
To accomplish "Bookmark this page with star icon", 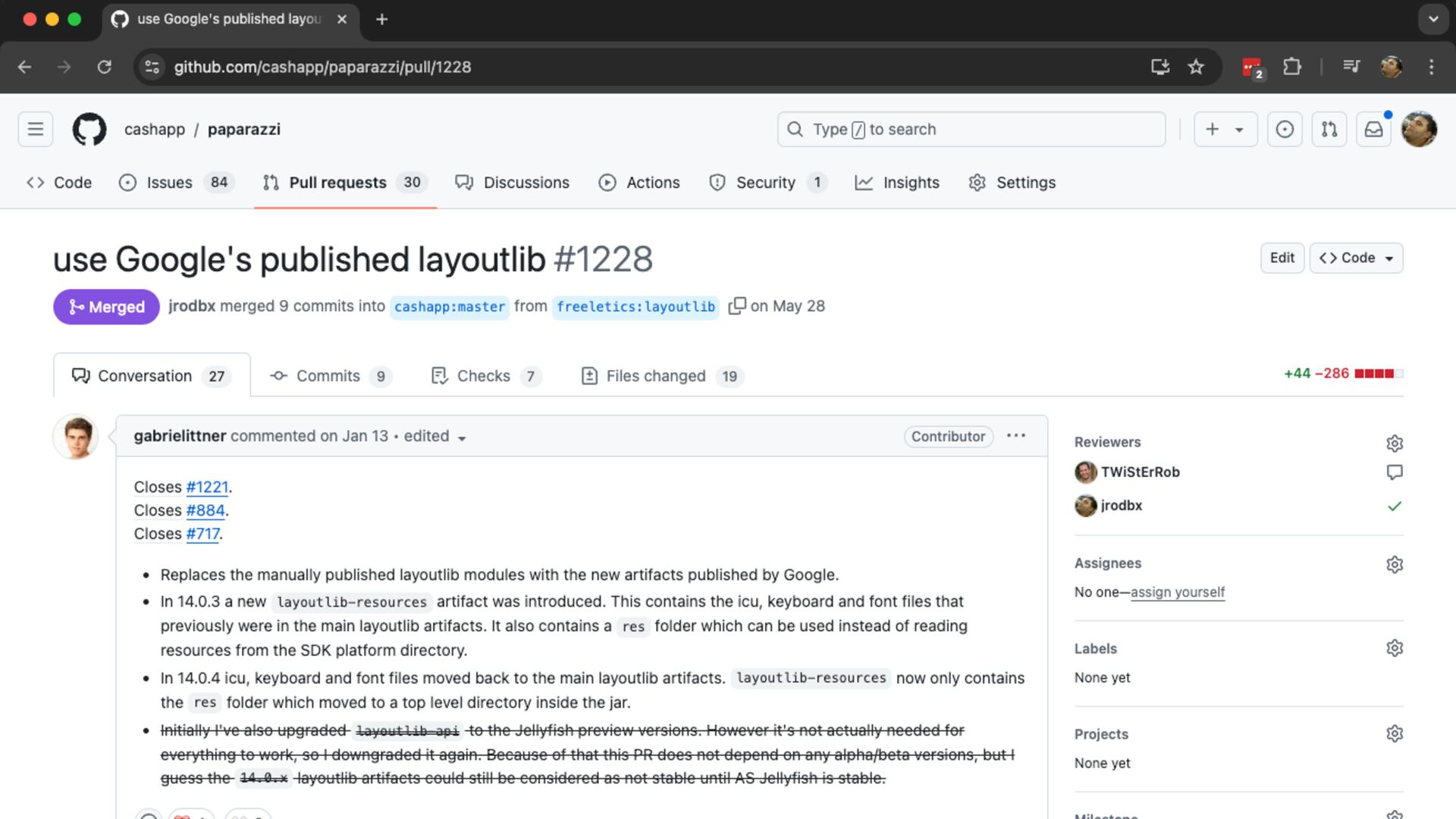I will pyautogui.click(x=1196, y=67).
